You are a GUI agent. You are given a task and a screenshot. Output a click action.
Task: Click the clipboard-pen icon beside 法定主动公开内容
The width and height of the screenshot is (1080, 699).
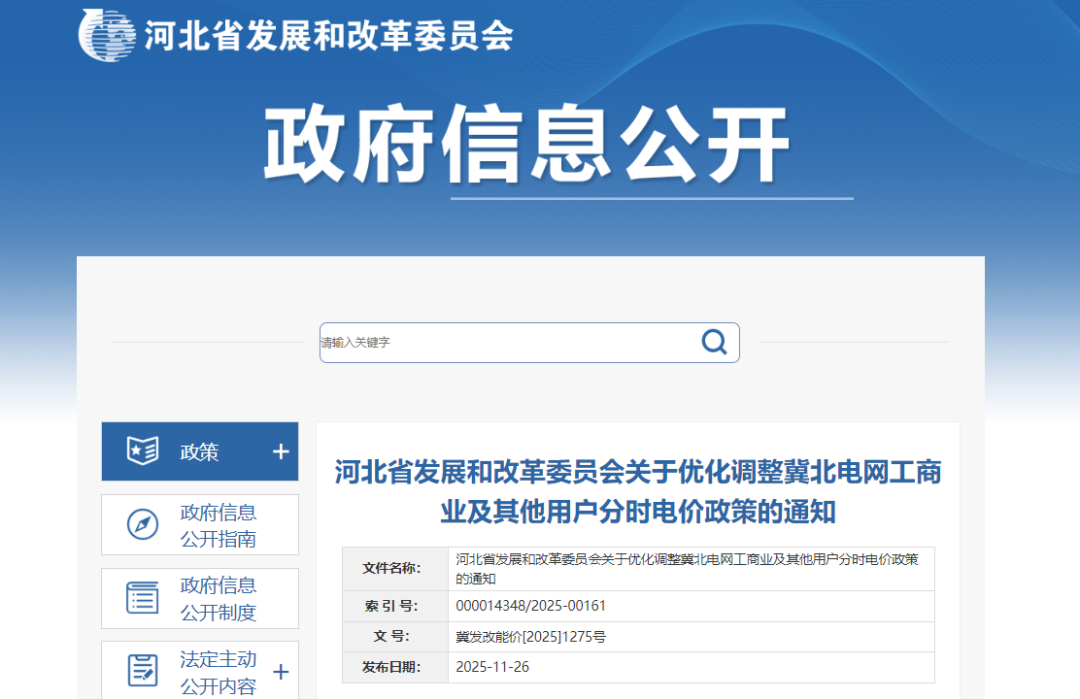coord(143,670)
